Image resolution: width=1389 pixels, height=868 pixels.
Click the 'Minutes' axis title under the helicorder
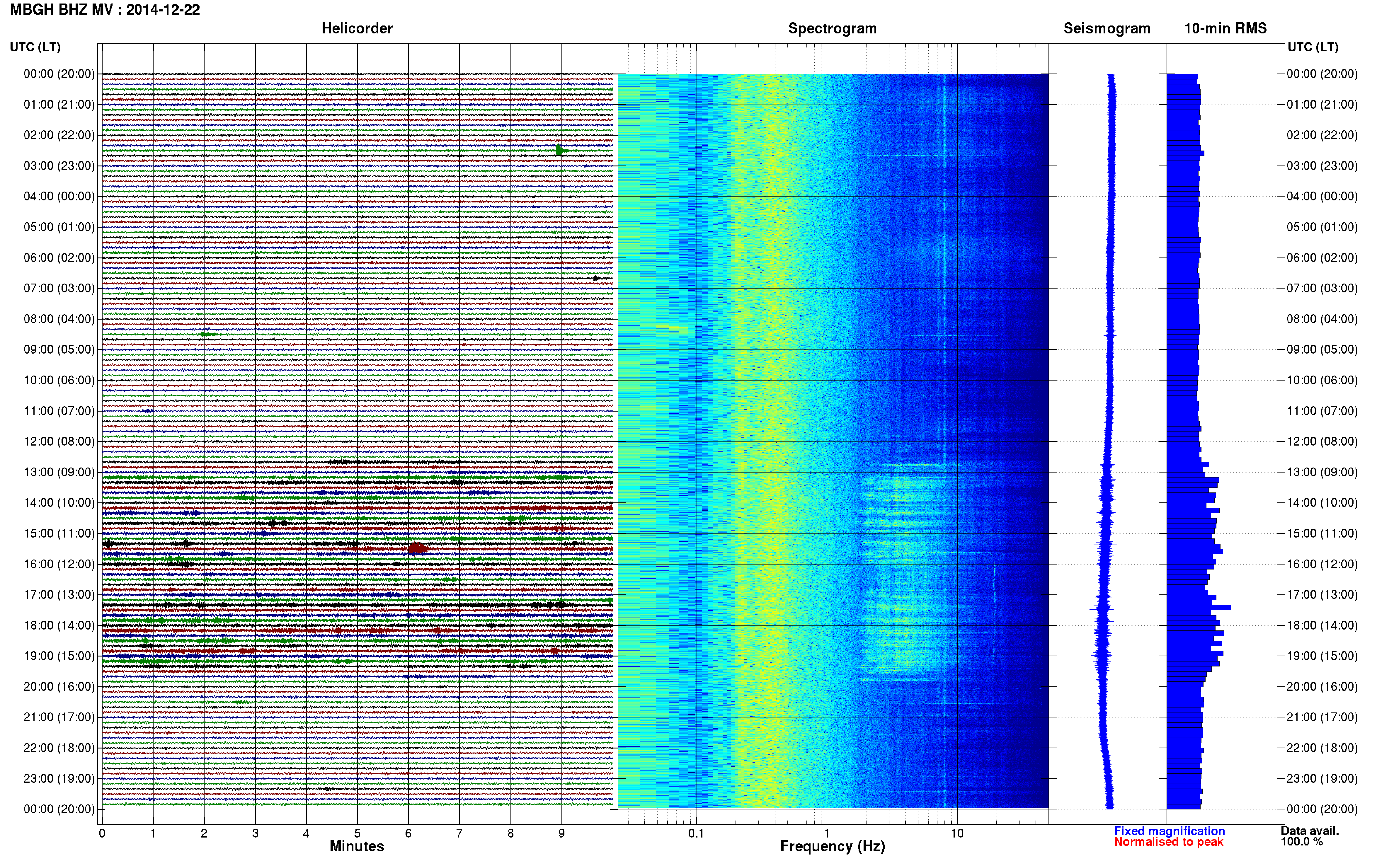tap(357, 846)
